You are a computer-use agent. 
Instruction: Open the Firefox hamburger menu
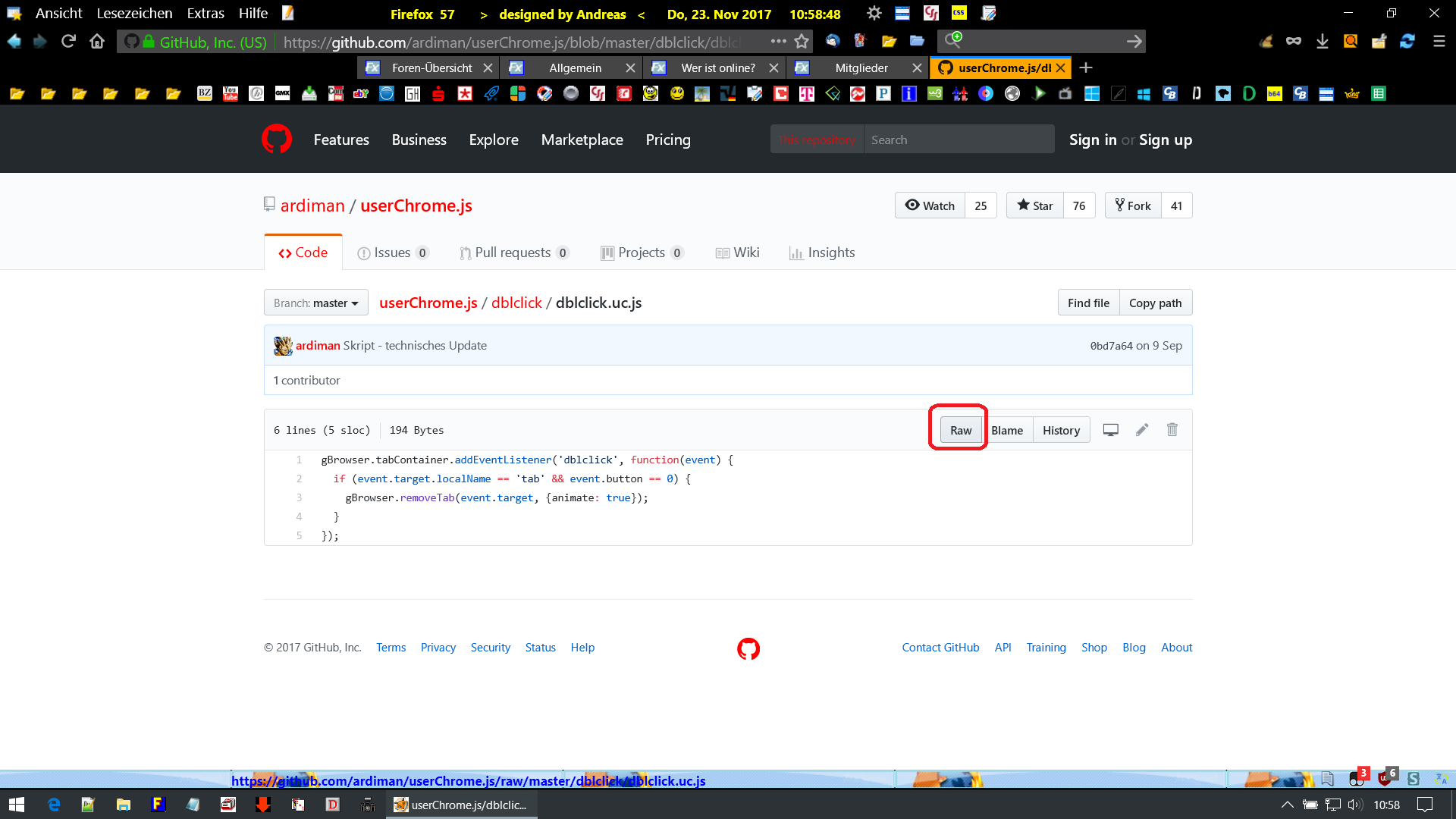1439,42
